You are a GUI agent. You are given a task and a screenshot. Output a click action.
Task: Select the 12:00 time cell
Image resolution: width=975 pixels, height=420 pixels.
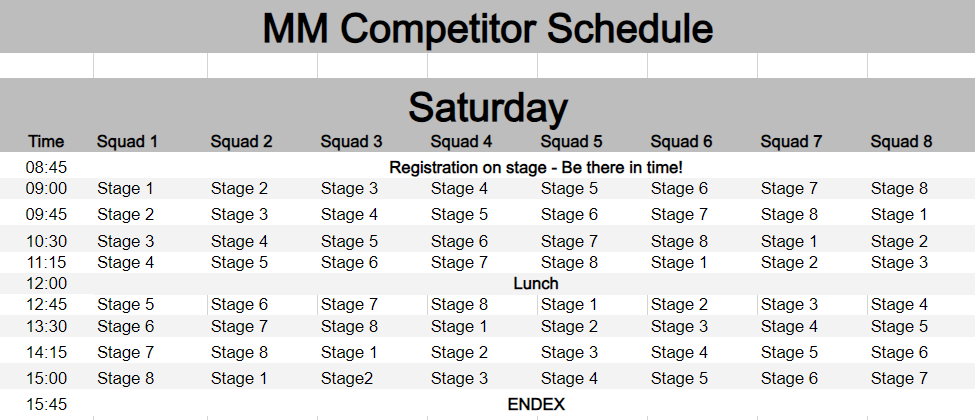coord(46,283)
